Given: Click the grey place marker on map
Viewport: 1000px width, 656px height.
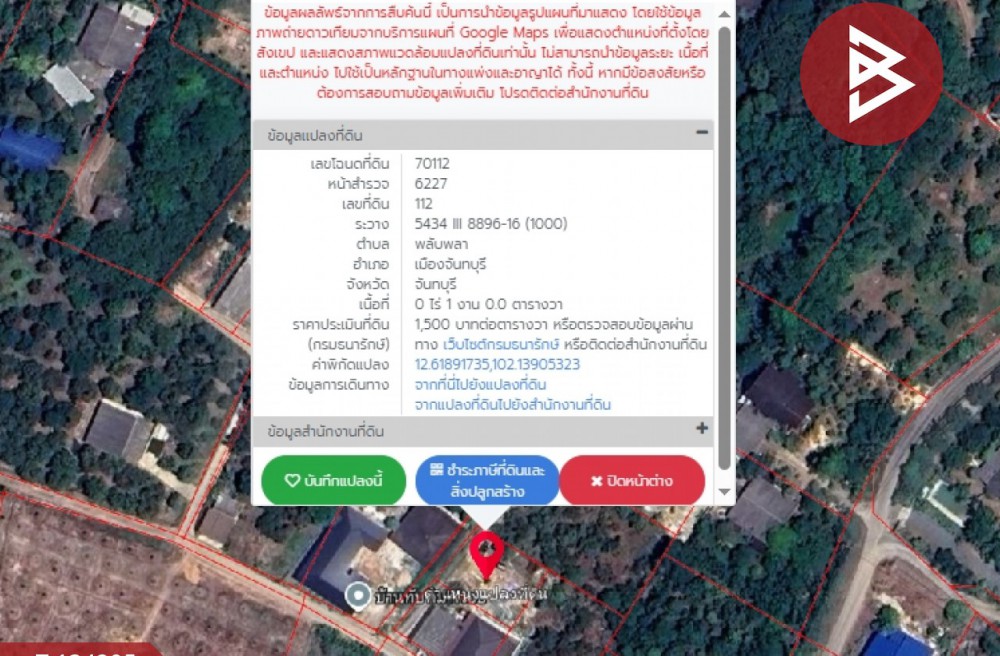Looking at the screenshot, I should [x=358, y=597].
